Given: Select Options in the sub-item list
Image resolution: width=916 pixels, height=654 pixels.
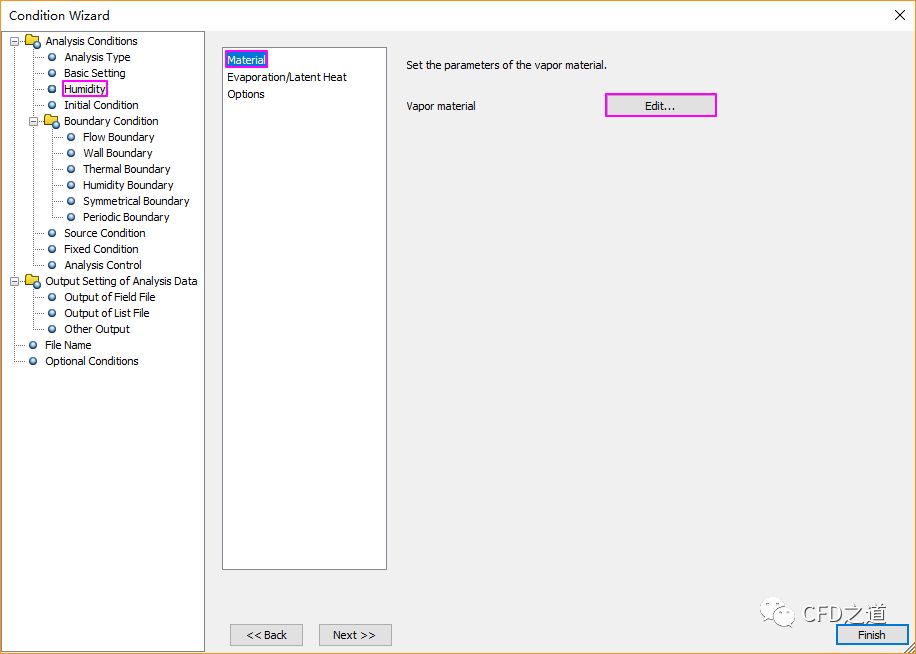Looking at the screenshot, I should [246, 94].
